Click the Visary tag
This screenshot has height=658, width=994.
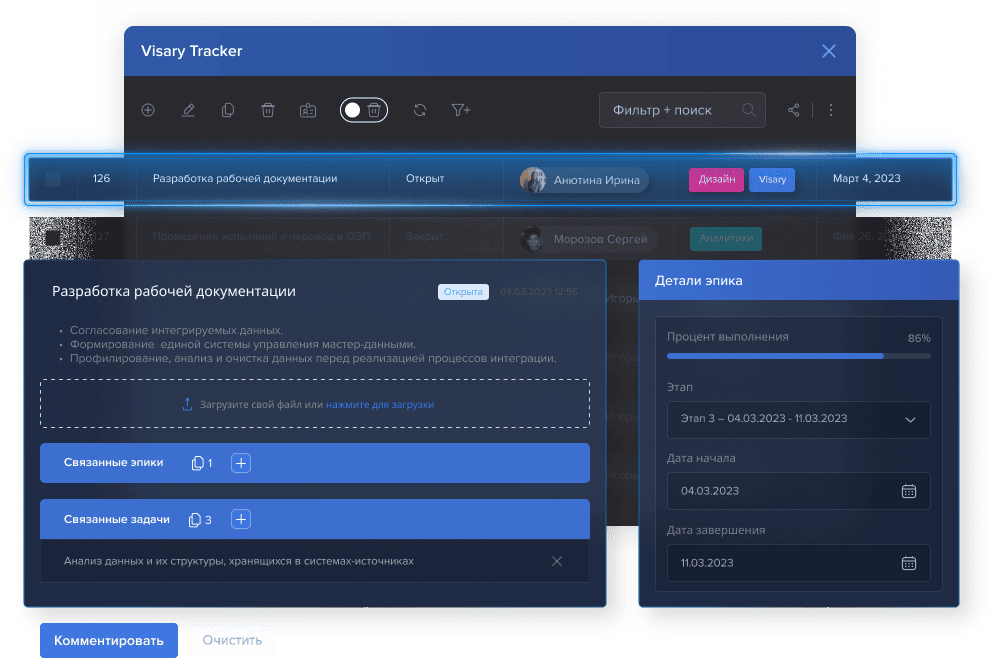(x=772, y=179)
